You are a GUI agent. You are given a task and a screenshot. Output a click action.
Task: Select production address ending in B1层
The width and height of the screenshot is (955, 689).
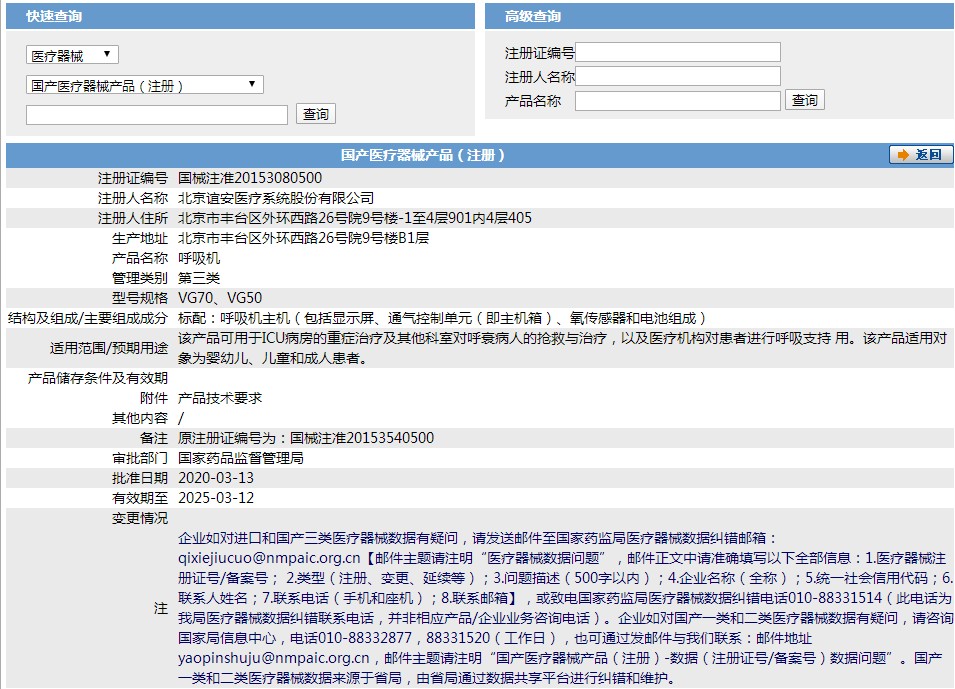[x=303, y=238]
